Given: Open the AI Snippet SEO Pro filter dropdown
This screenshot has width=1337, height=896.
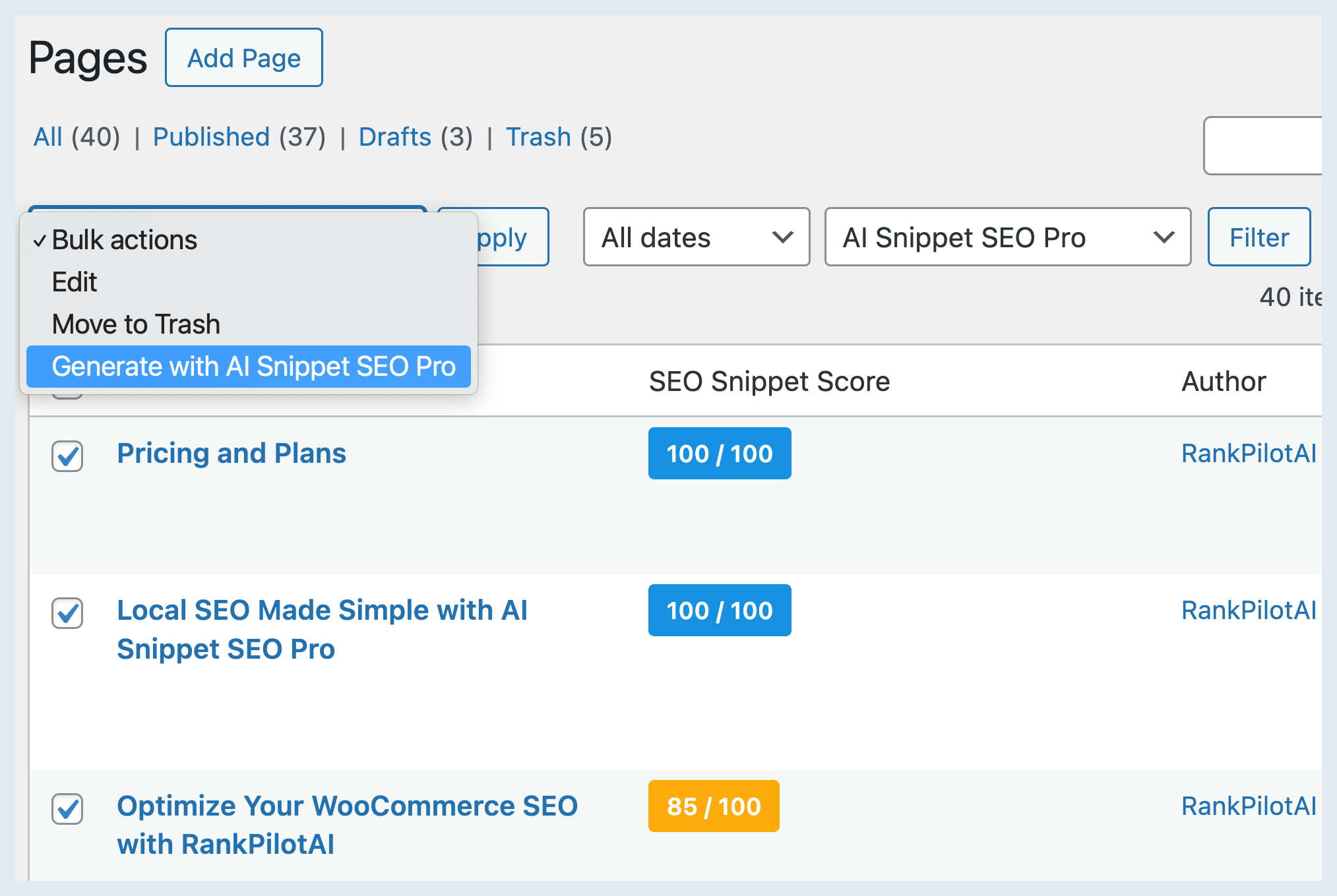Looking at the screenshot, I should tap(1008, 237).
